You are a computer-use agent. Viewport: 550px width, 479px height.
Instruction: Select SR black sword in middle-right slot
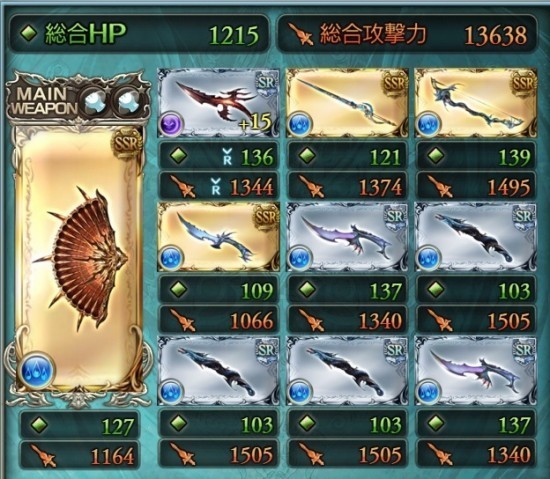tap(476, 237)
